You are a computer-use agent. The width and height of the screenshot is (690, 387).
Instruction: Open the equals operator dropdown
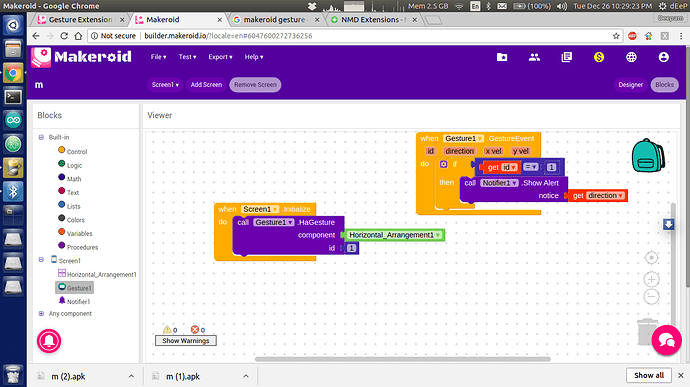(x=531, y=167)
